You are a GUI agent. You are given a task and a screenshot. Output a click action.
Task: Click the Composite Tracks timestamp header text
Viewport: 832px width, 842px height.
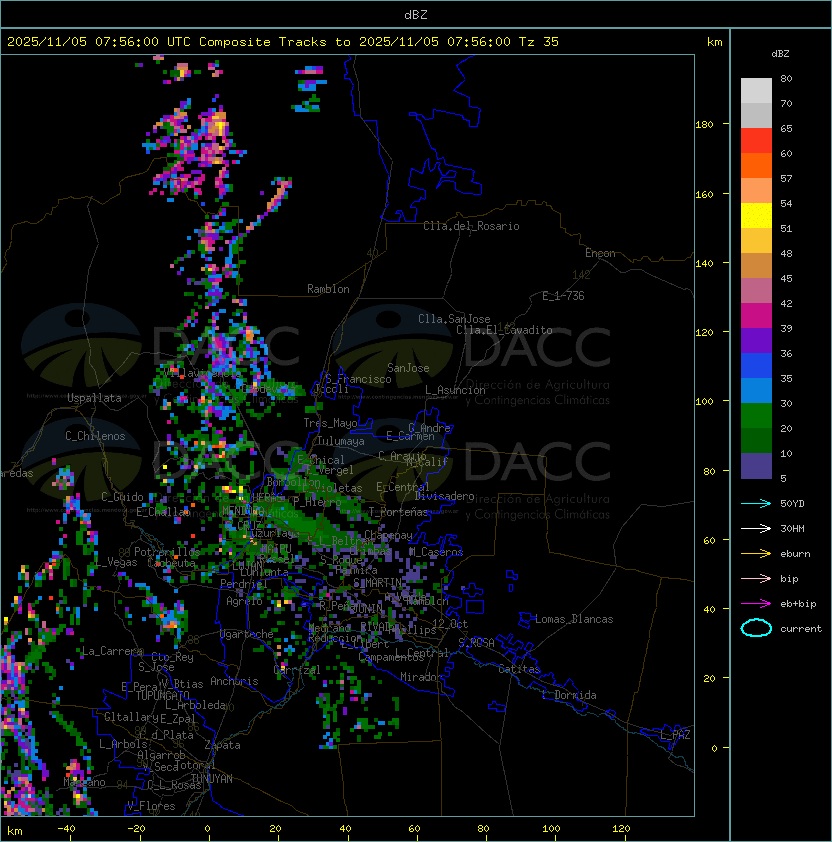click(283, 42)
